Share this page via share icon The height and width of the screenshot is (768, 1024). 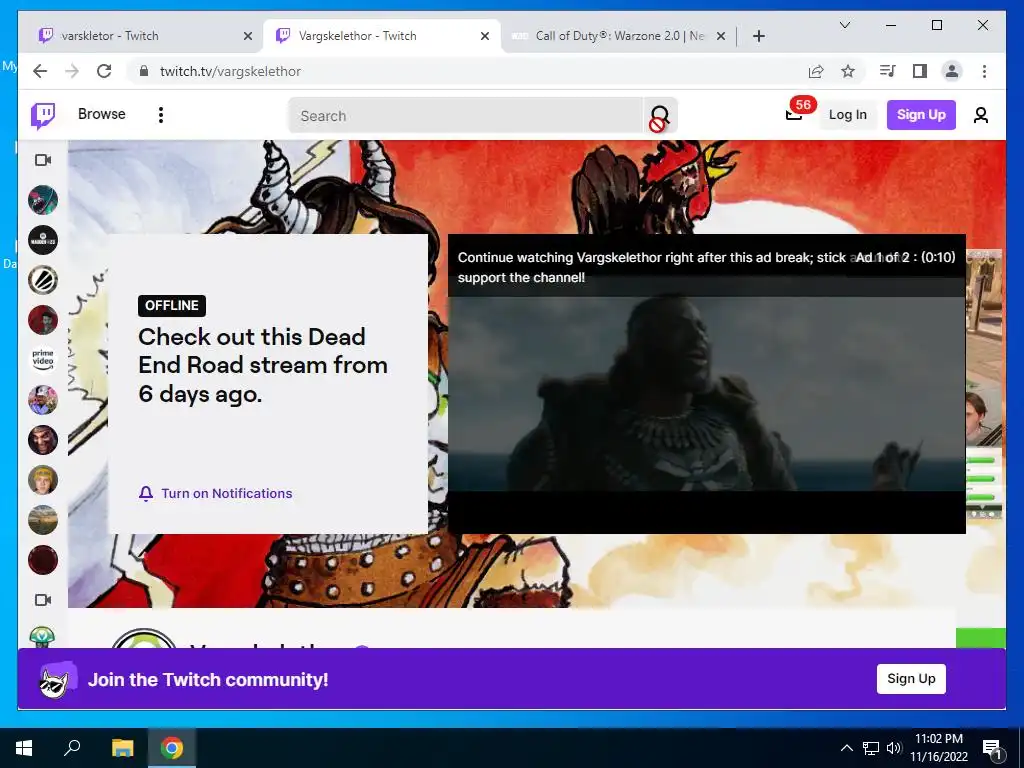(816, 71)
